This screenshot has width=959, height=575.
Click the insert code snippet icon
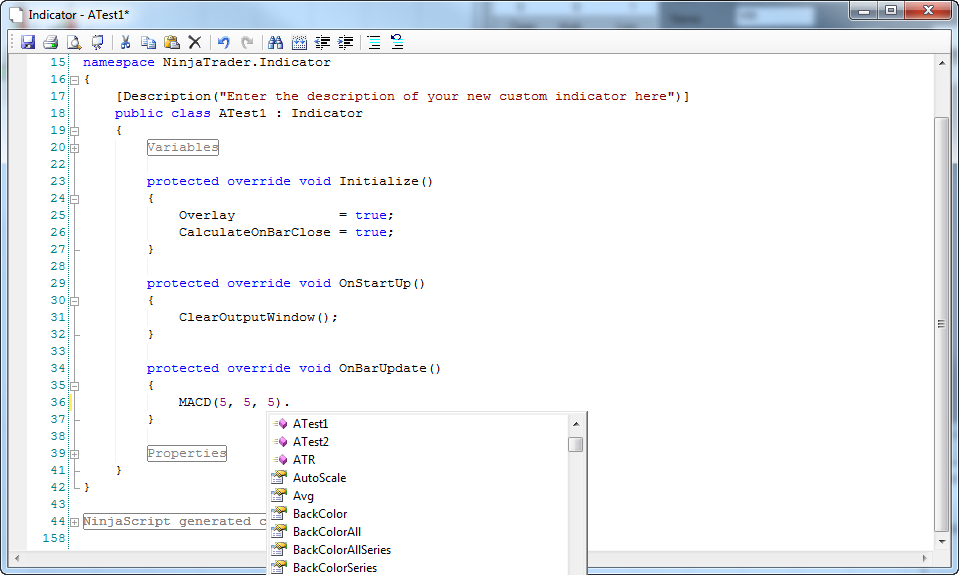[299, 42]
